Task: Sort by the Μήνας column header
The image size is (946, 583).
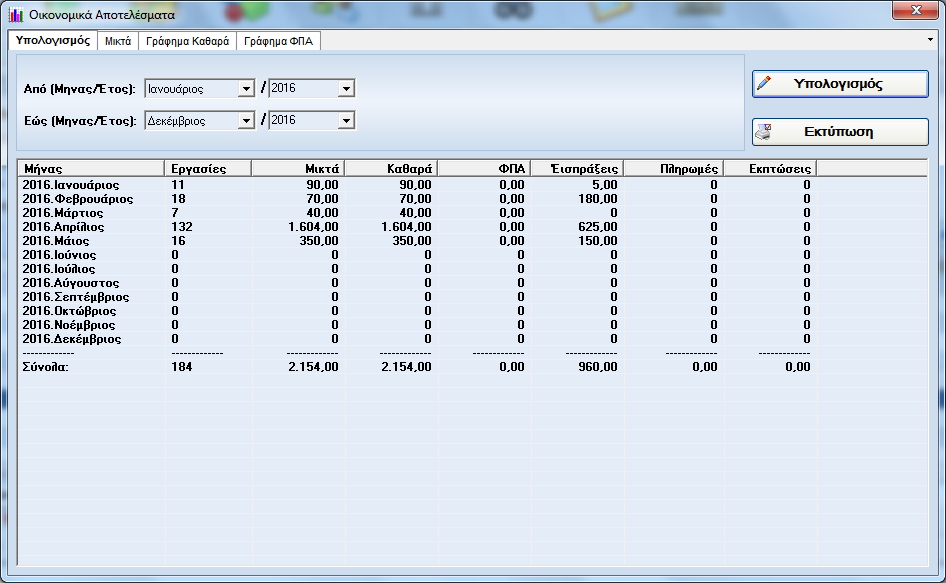Action: coord(90,168)
